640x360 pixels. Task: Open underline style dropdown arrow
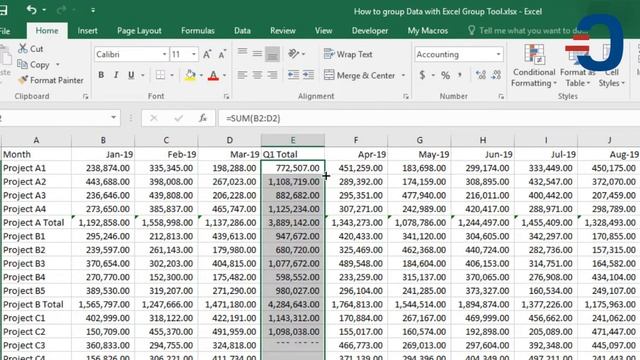(x=142, y=75)
